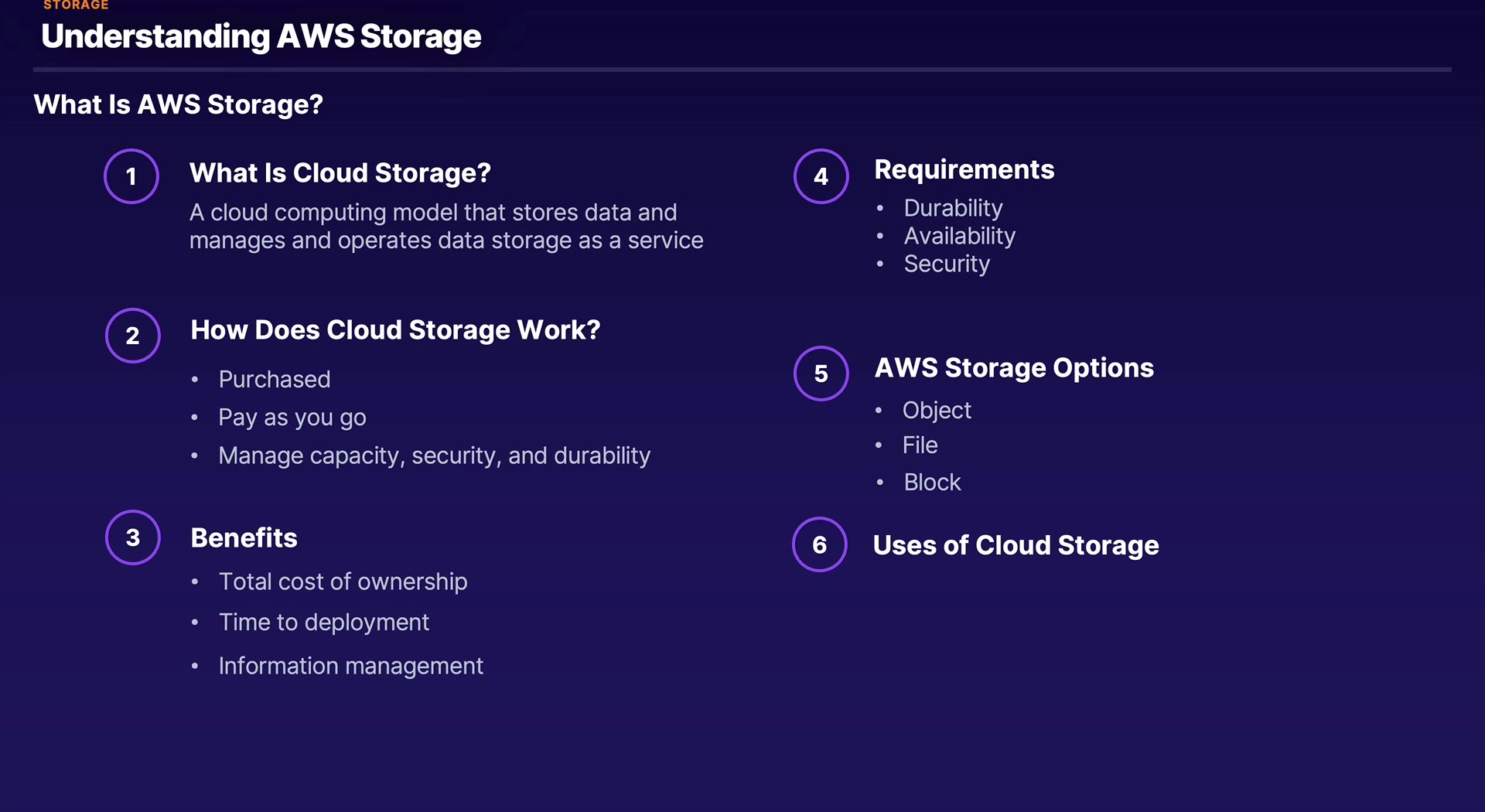Click the circled number 3 icon
This screenshot has width=1485, height=812.
[x=133, y=537]
